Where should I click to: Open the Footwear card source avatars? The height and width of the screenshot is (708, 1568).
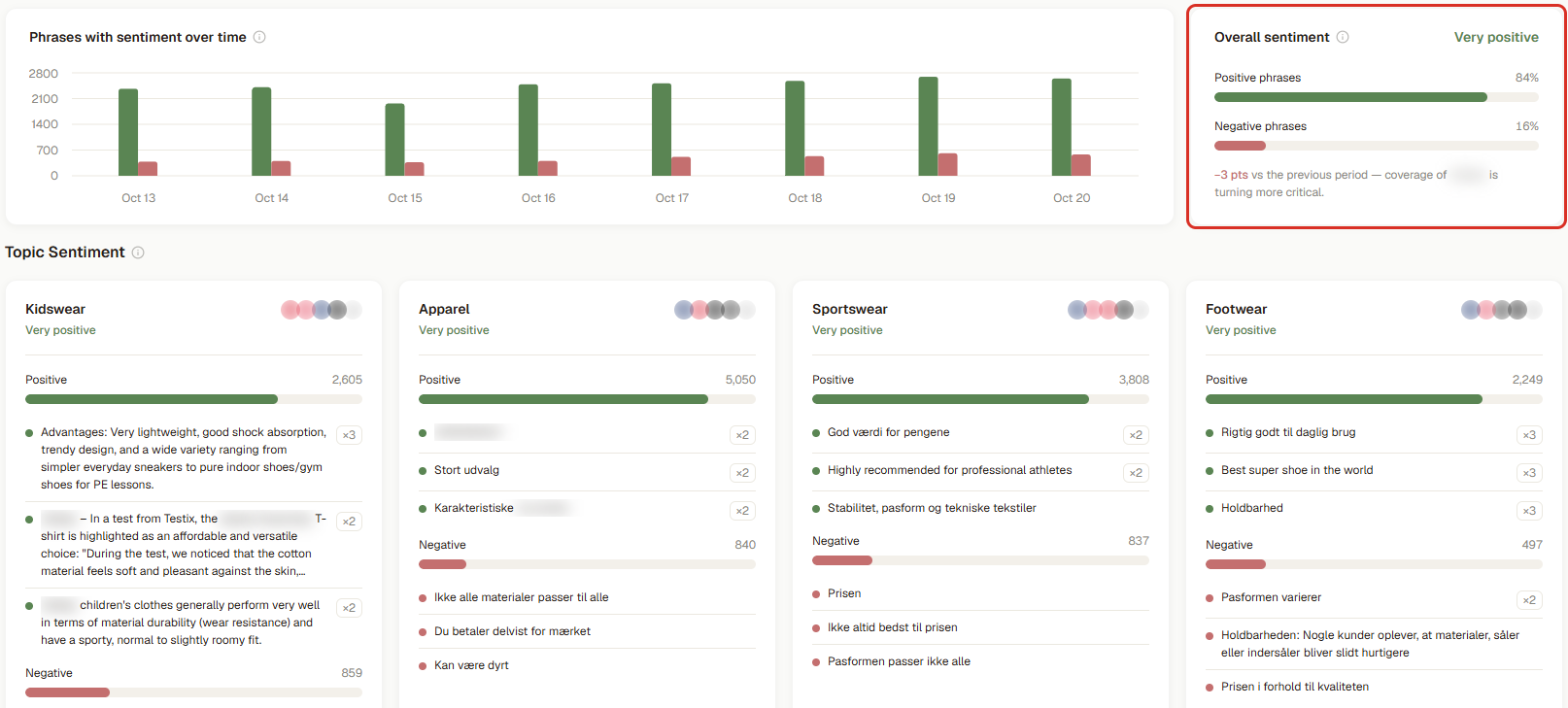coord(1502,310)
